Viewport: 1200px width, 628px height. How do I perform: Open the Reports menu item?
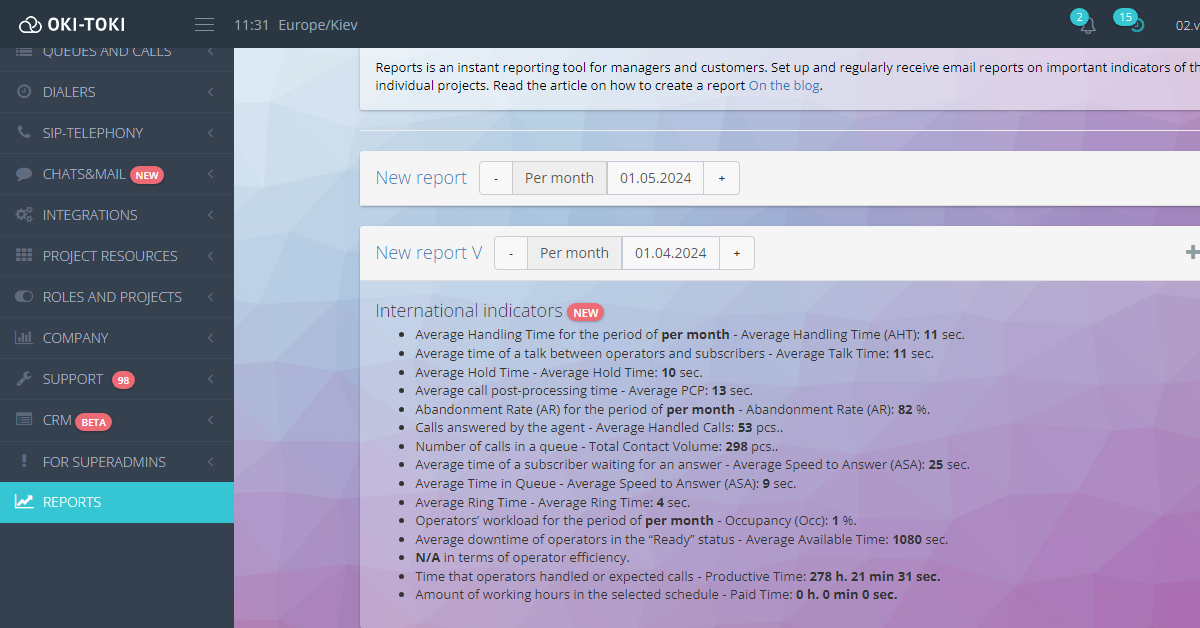[72, 502]
